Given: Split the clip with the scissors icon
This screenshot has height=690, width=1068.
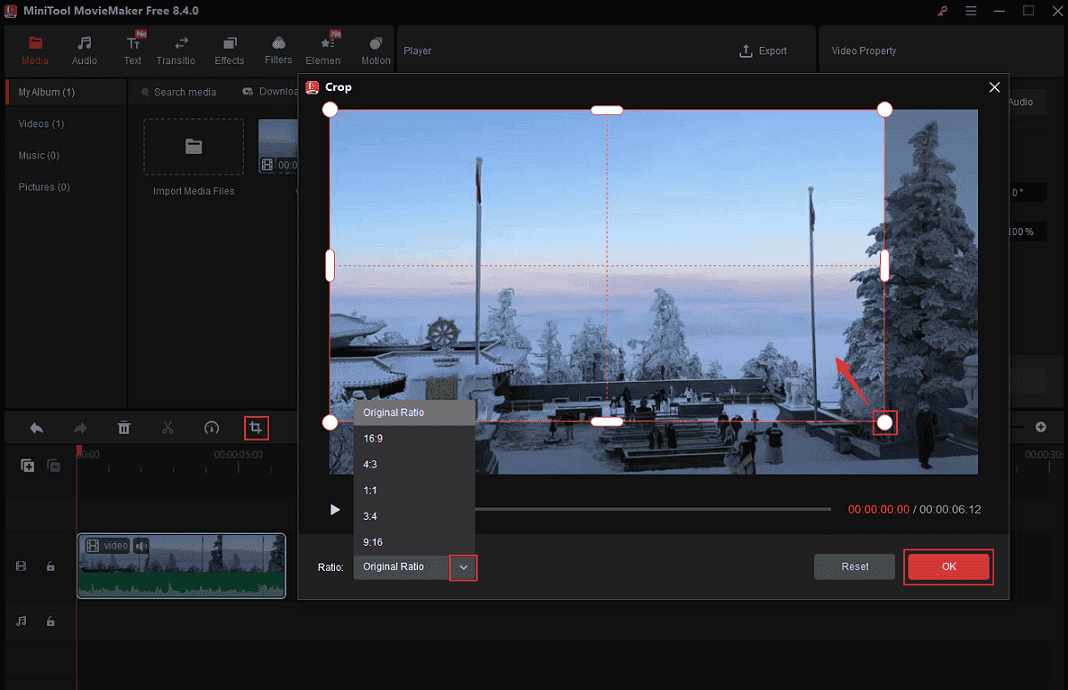Looking at the screenshot, I should 168,428.
